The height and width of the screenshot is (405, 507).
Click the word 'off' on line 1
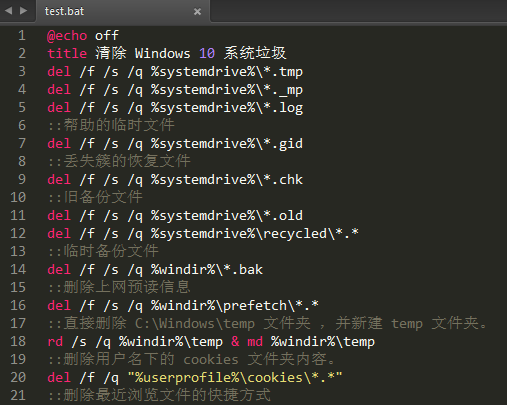tap(107, 35)
